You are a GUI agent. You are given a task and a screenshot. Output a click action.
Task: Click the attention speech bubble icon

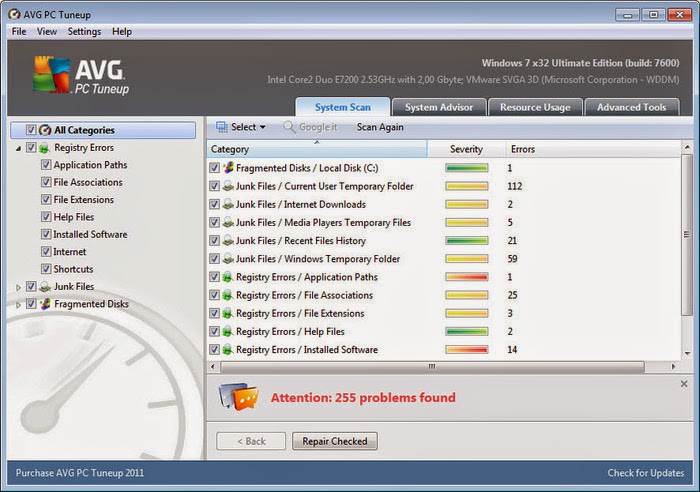(x=239, y=396)
